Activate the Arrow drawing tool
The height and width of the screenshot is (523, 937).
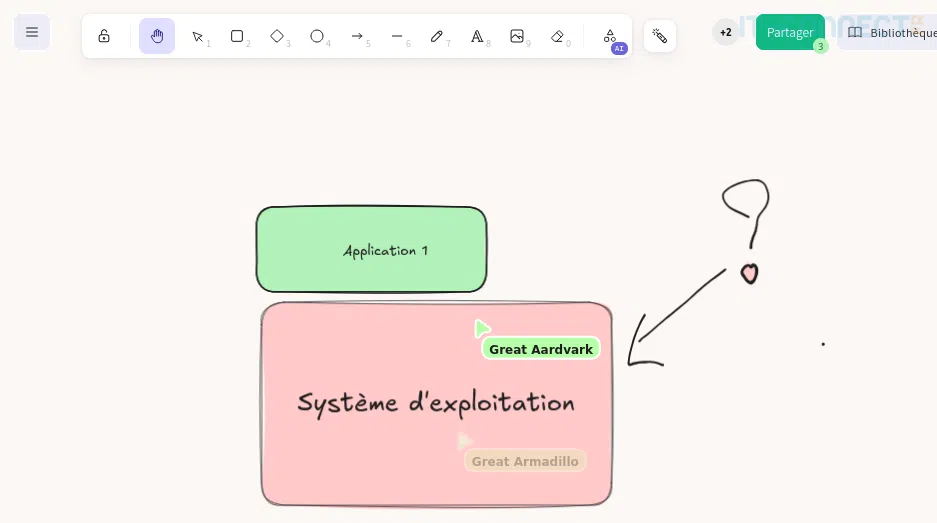point(357,36)
